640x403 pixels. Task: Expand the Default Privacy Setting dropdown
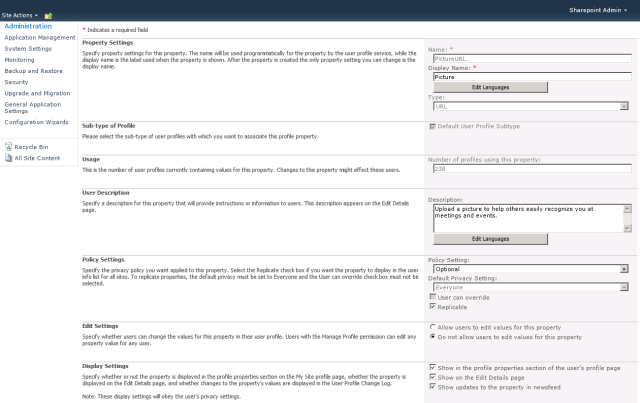point(623,287)
